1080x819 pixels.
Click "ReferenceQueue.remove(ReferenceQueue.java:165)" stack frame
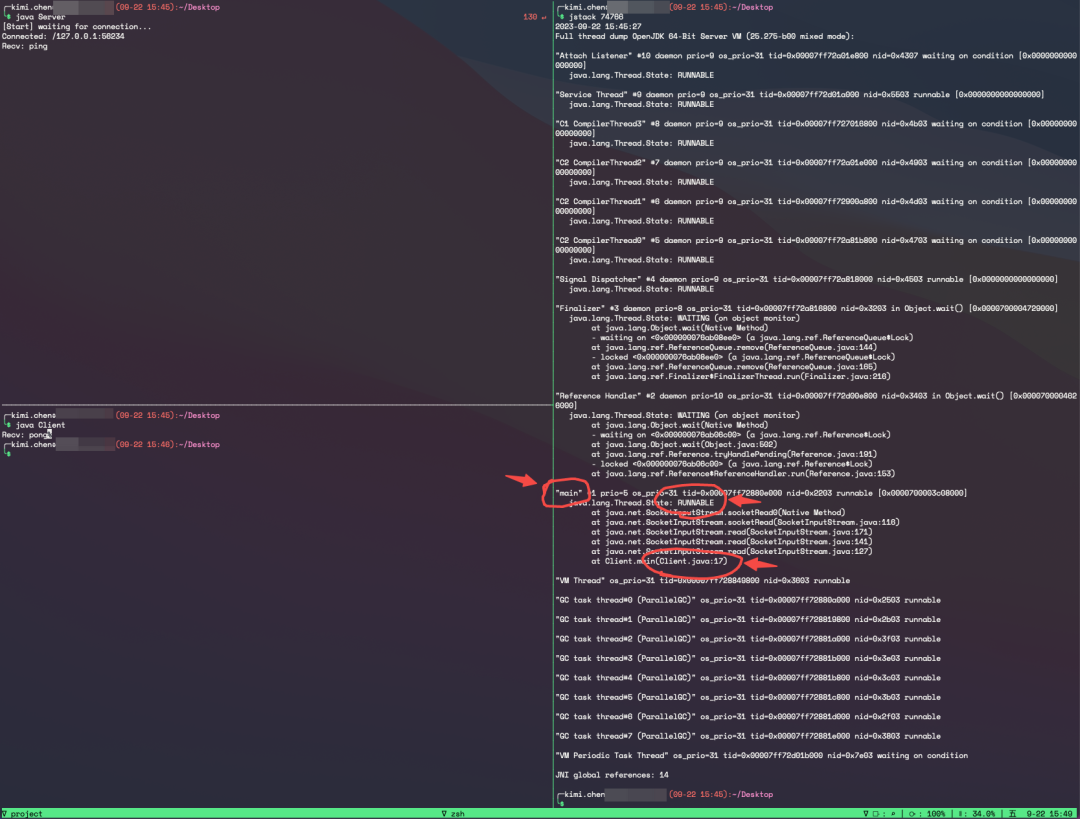coord(734,366)
